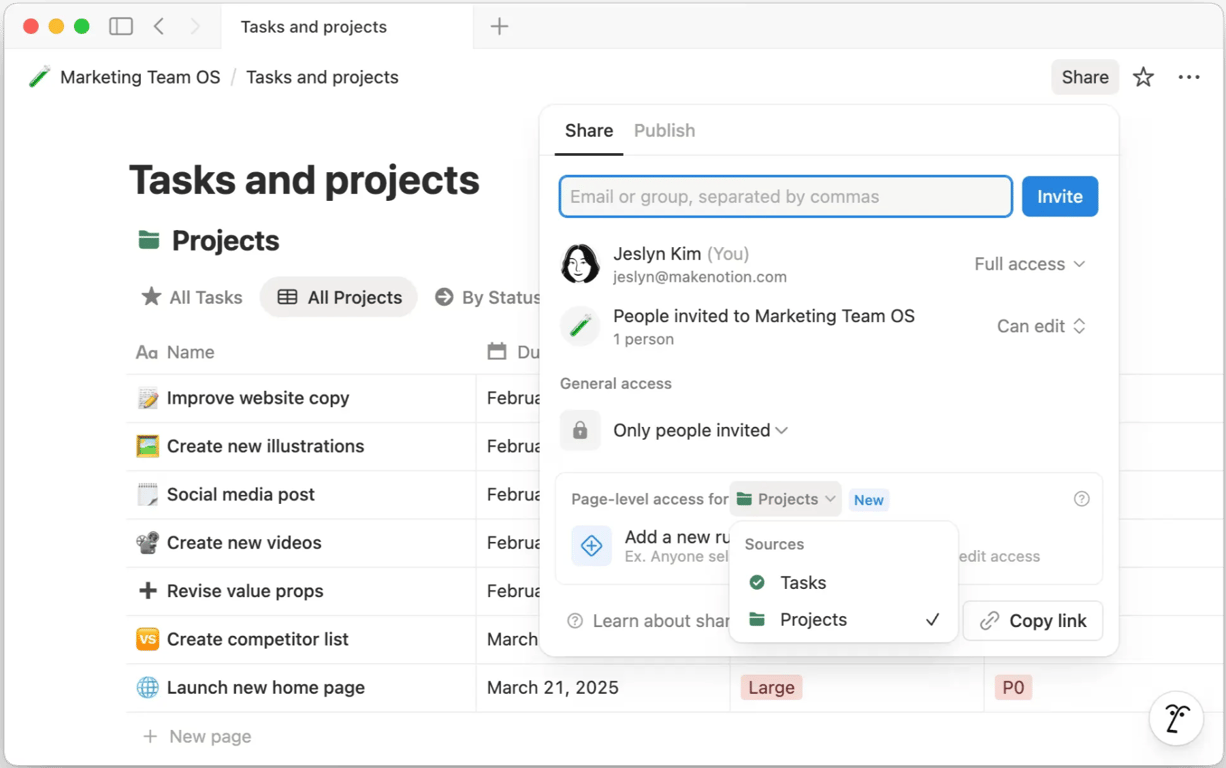Click the page-level access help question icon
The image size is (1226, 768).
click(x=1081, y=499)
